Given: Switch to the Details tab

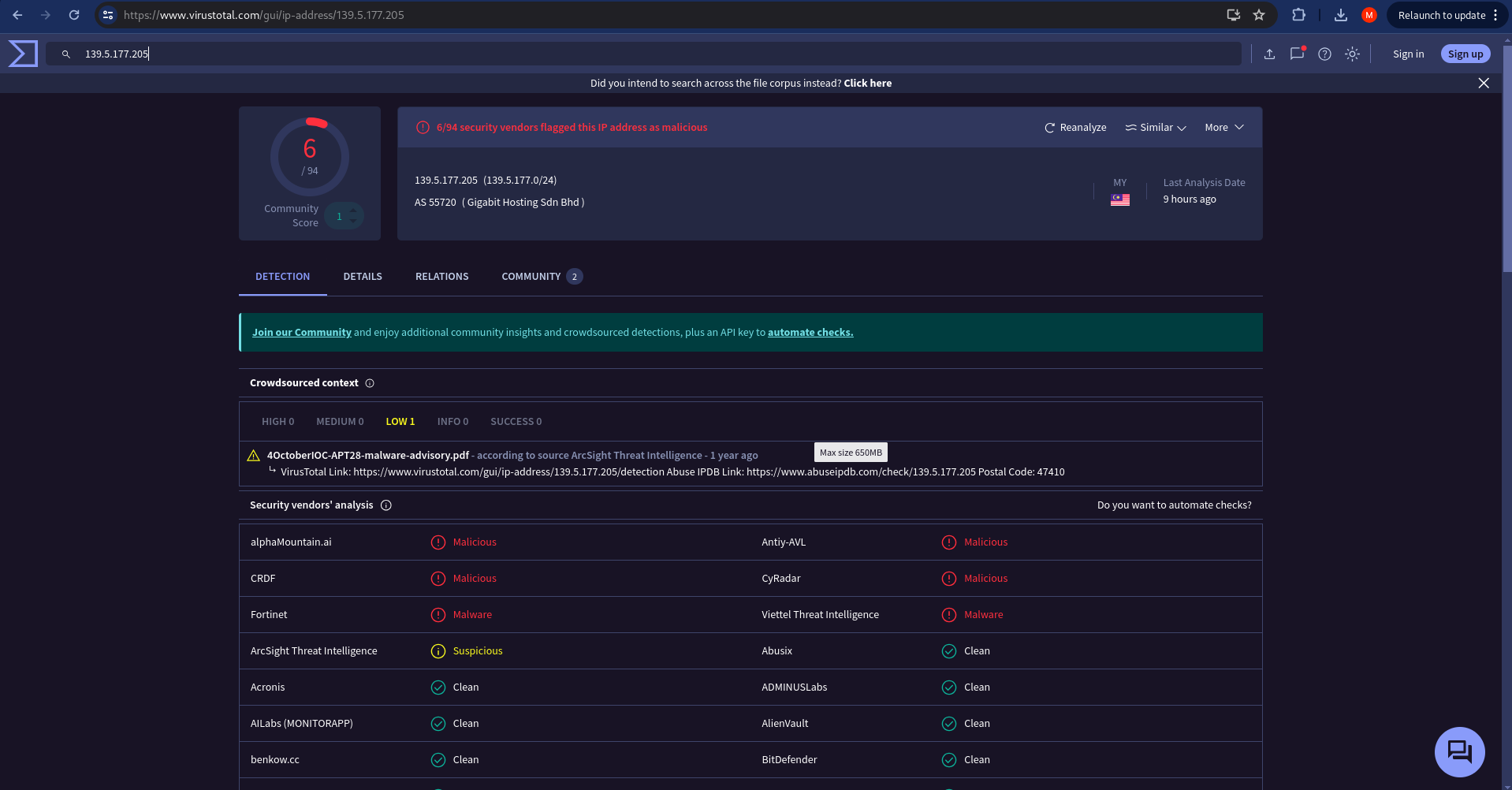Looking at the screenshot, I should point(363,277).
